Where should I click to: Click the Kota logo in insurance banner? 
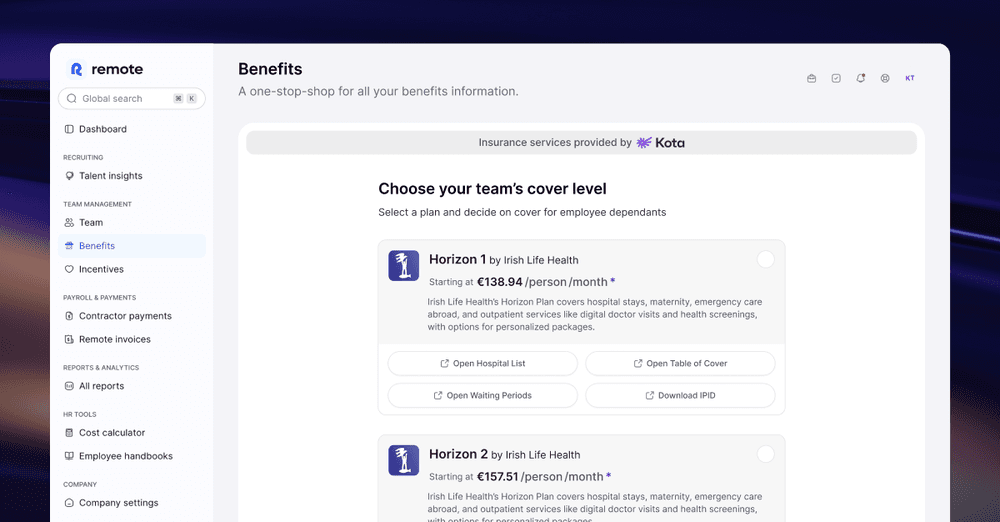click(661, 143)
